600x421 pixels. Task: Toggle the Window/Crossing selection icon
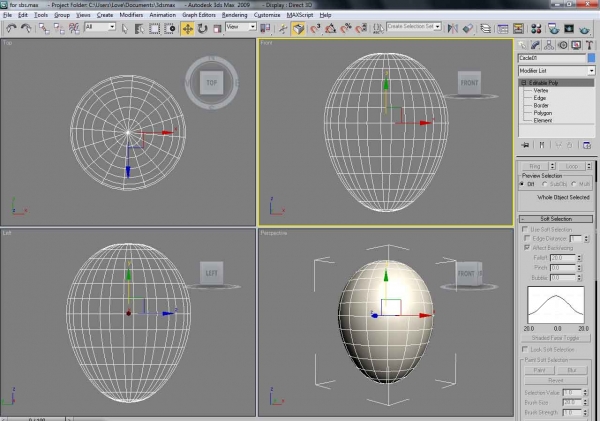(170, 29)
